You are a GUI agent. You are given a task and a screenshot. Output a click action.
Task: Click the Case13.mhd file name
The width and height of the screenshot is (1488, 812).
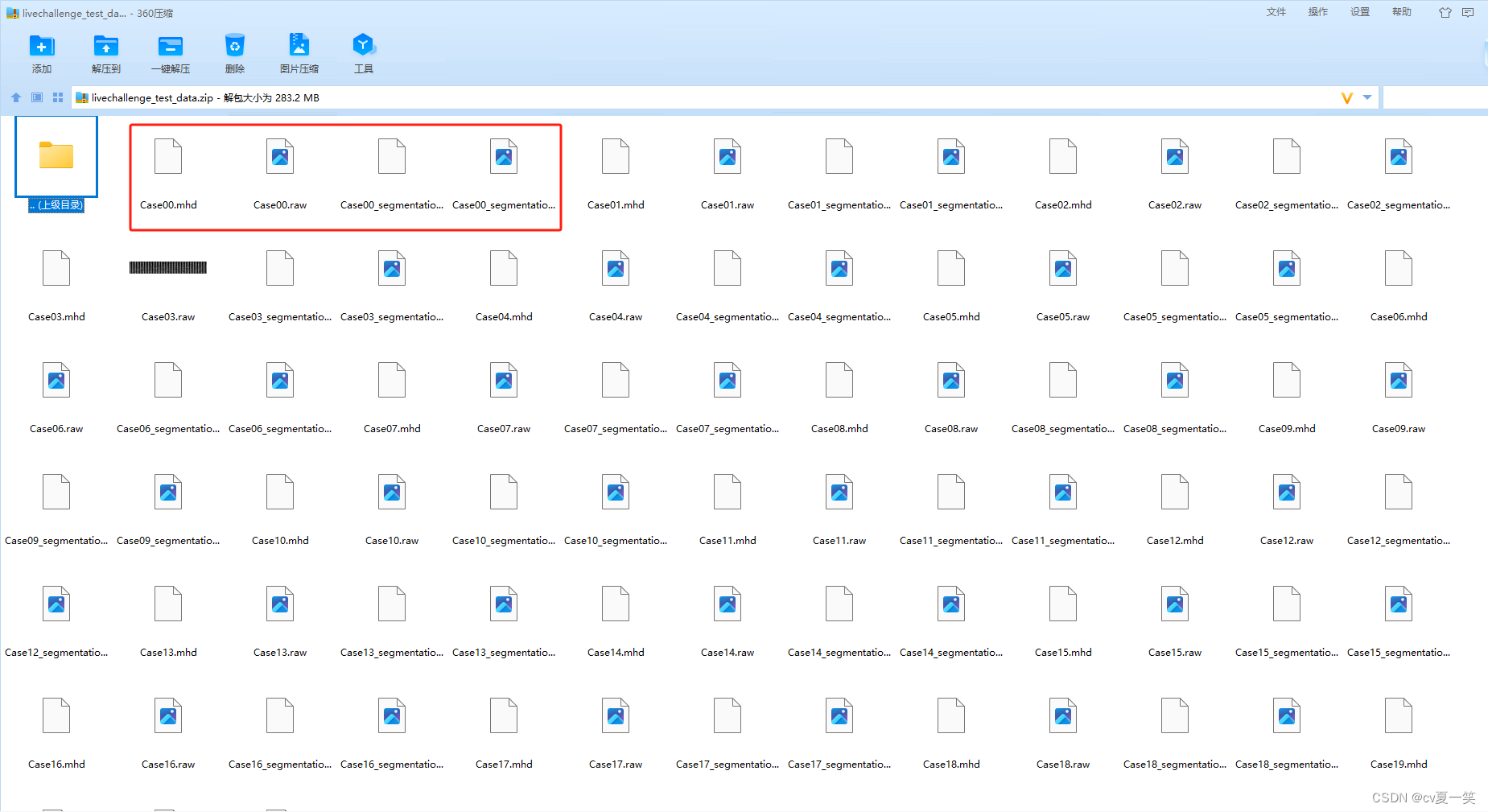coord(168,653)
